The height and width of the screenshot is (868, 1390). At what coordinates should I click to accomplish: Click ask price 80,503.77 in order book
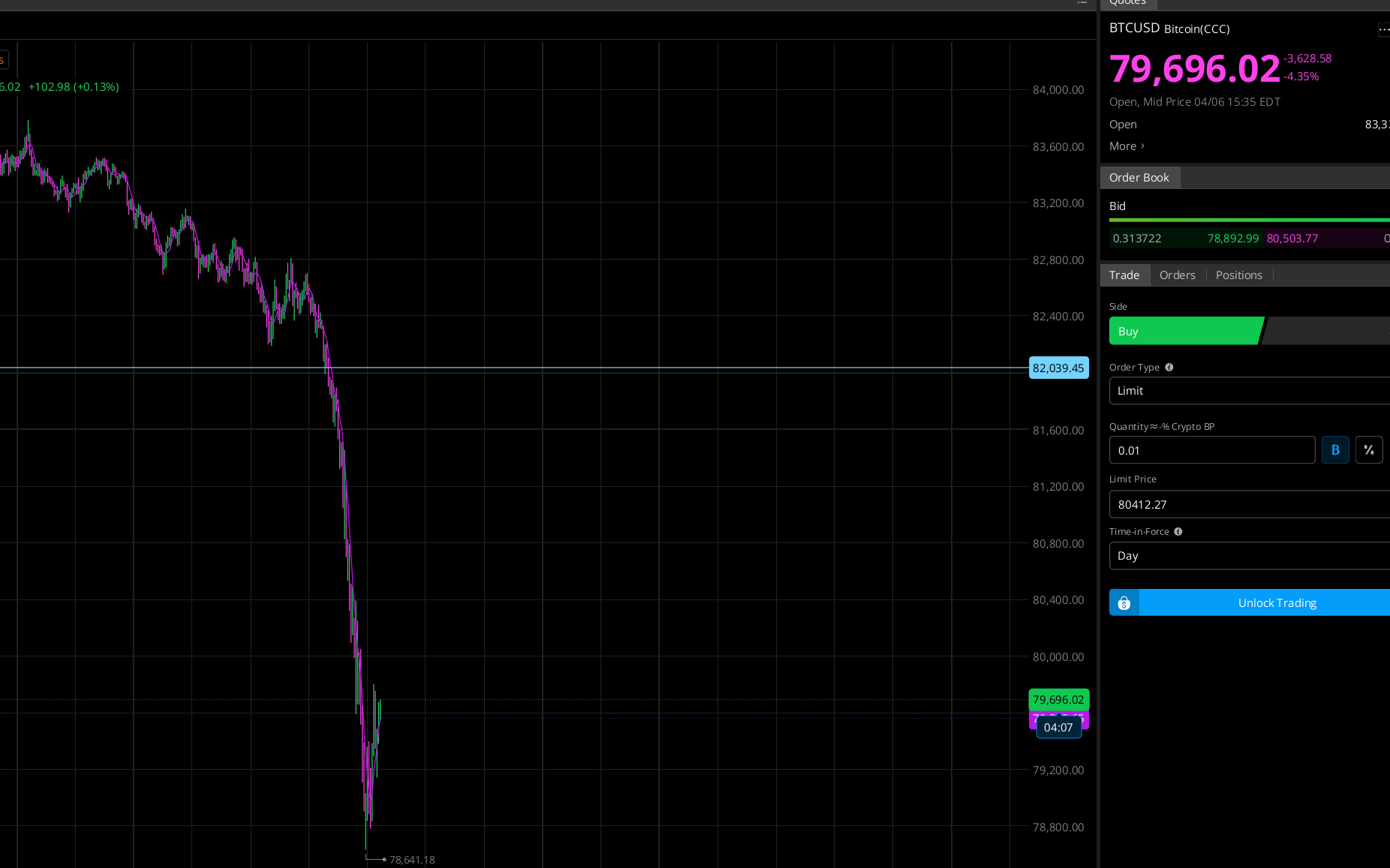(x=1292, y=239)
